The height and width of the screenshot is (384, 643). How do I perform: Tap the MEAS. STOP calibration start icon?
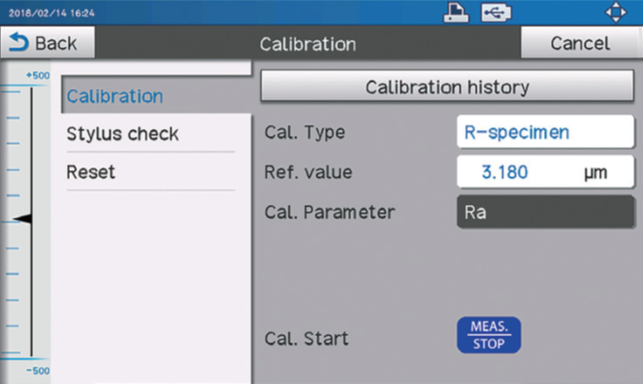(489, 335)
